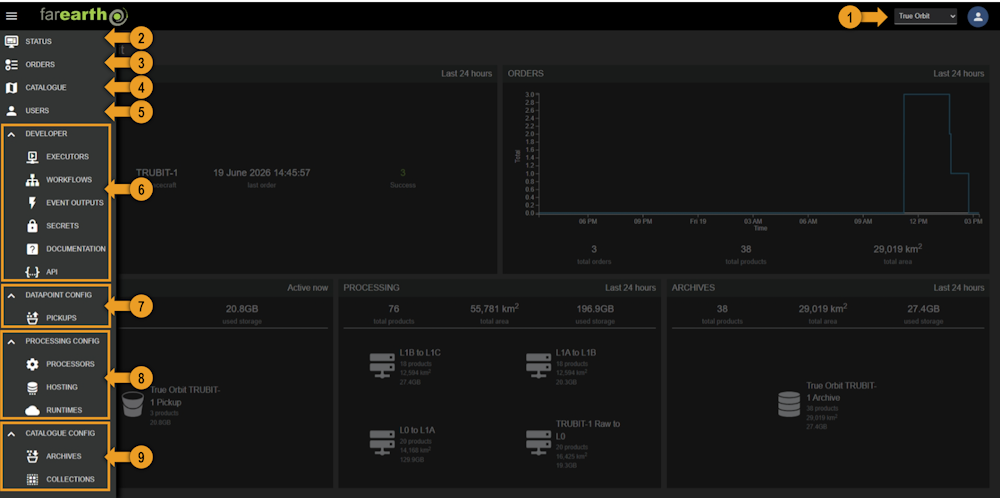
Task: Click the Runtimes cloud icon
Action: (x=32, y=410)
